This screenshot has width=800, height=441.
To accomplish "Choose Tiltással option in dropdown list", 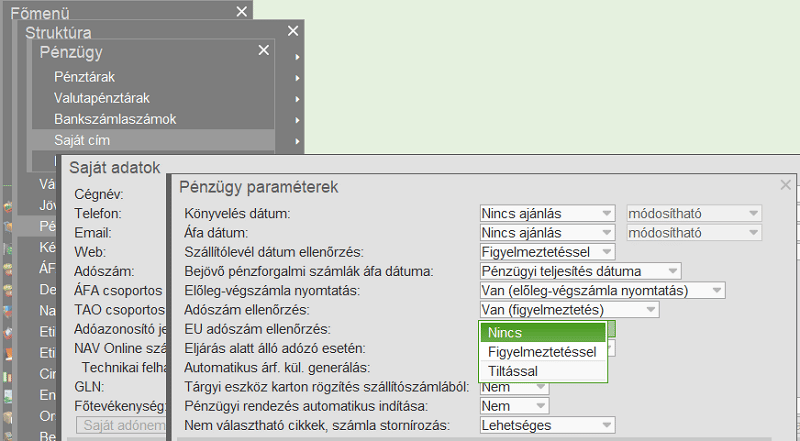I will click(x=543, y=371).
